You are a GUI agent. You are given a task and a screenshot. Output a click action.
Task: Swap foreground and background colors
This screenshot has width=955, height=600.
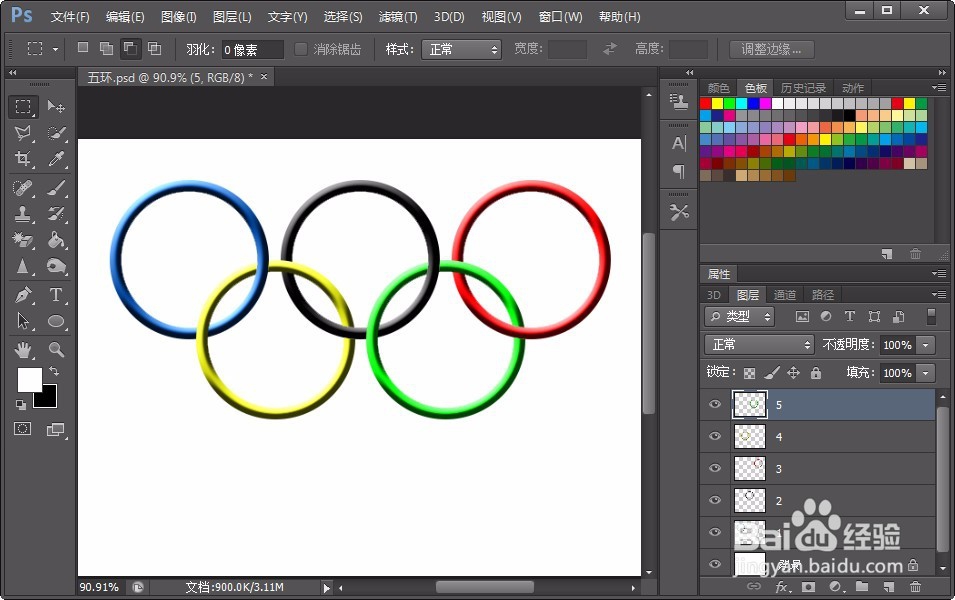click(x=54, y=371)
